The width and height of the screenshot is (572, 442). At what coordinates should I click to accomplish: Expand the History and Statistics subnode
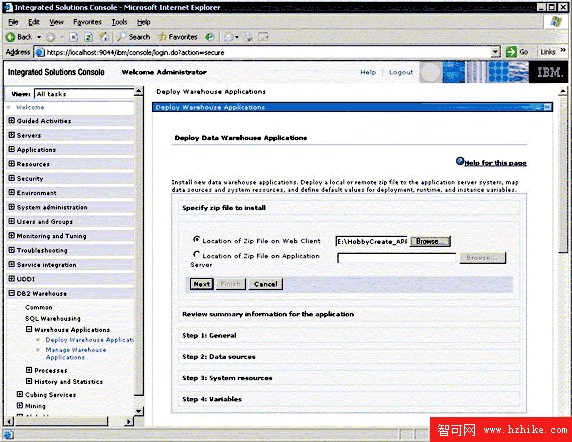(x=29, y=381)
